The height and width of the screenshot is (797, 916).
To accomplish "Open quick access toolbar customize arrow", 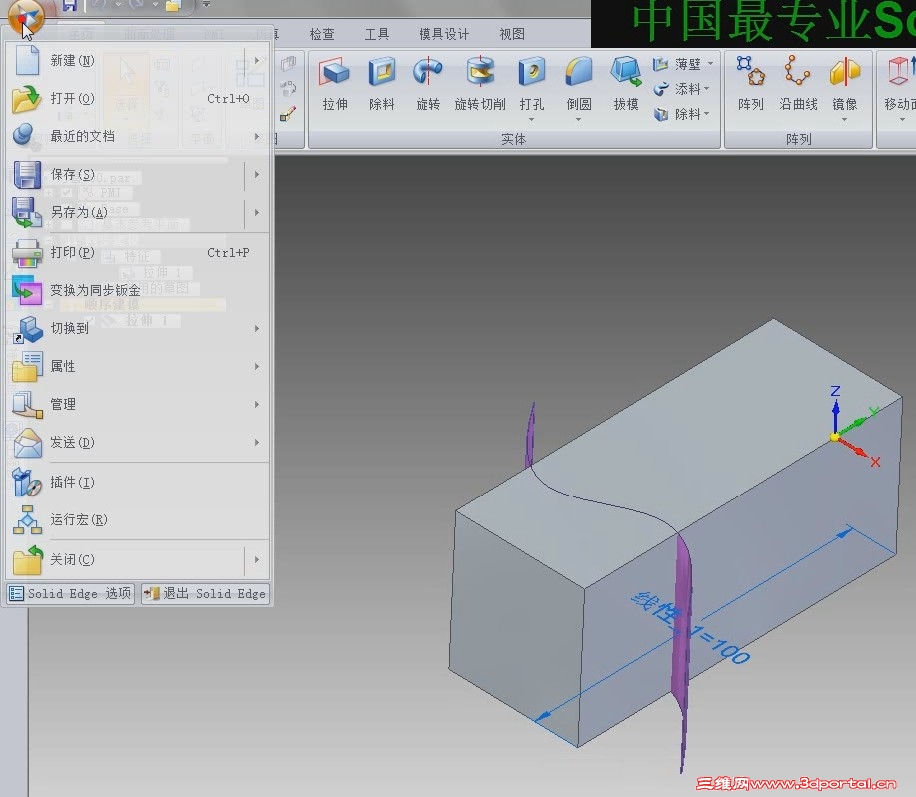I will point(206,5).
